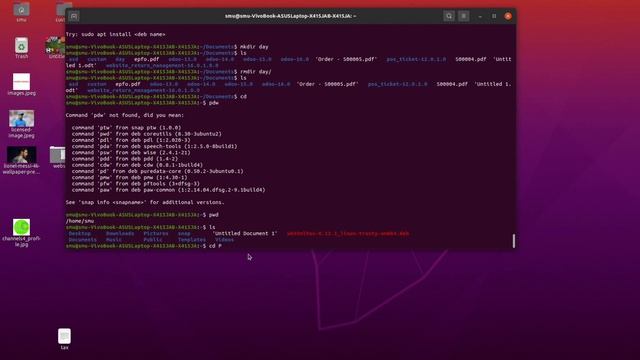Select the images.jpeg desktop file

pos(21,84)
